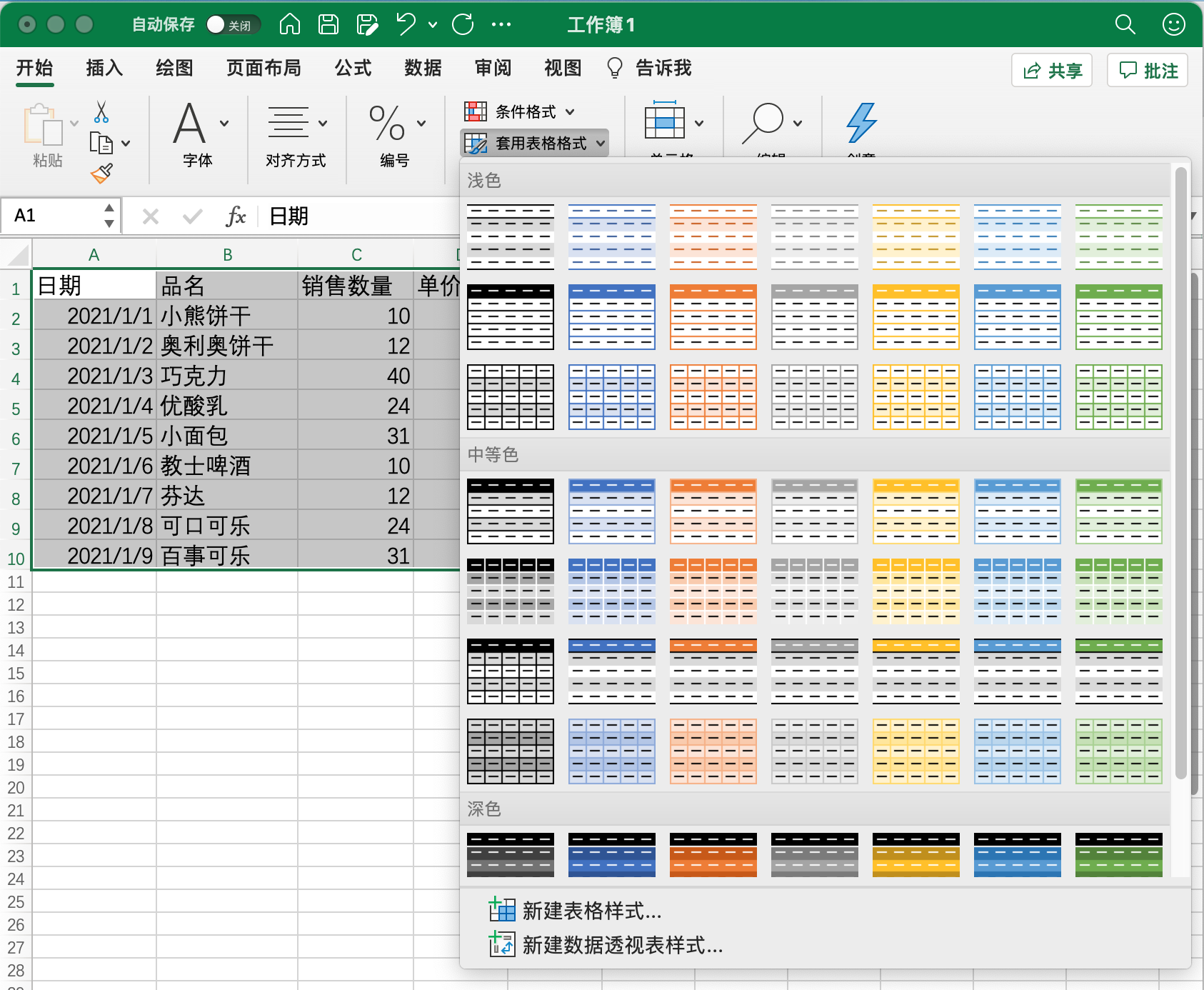This screenshot has height=990, width=1204.
Task: Click the select-all corner triangle of sheet
Action: [17, 254]
